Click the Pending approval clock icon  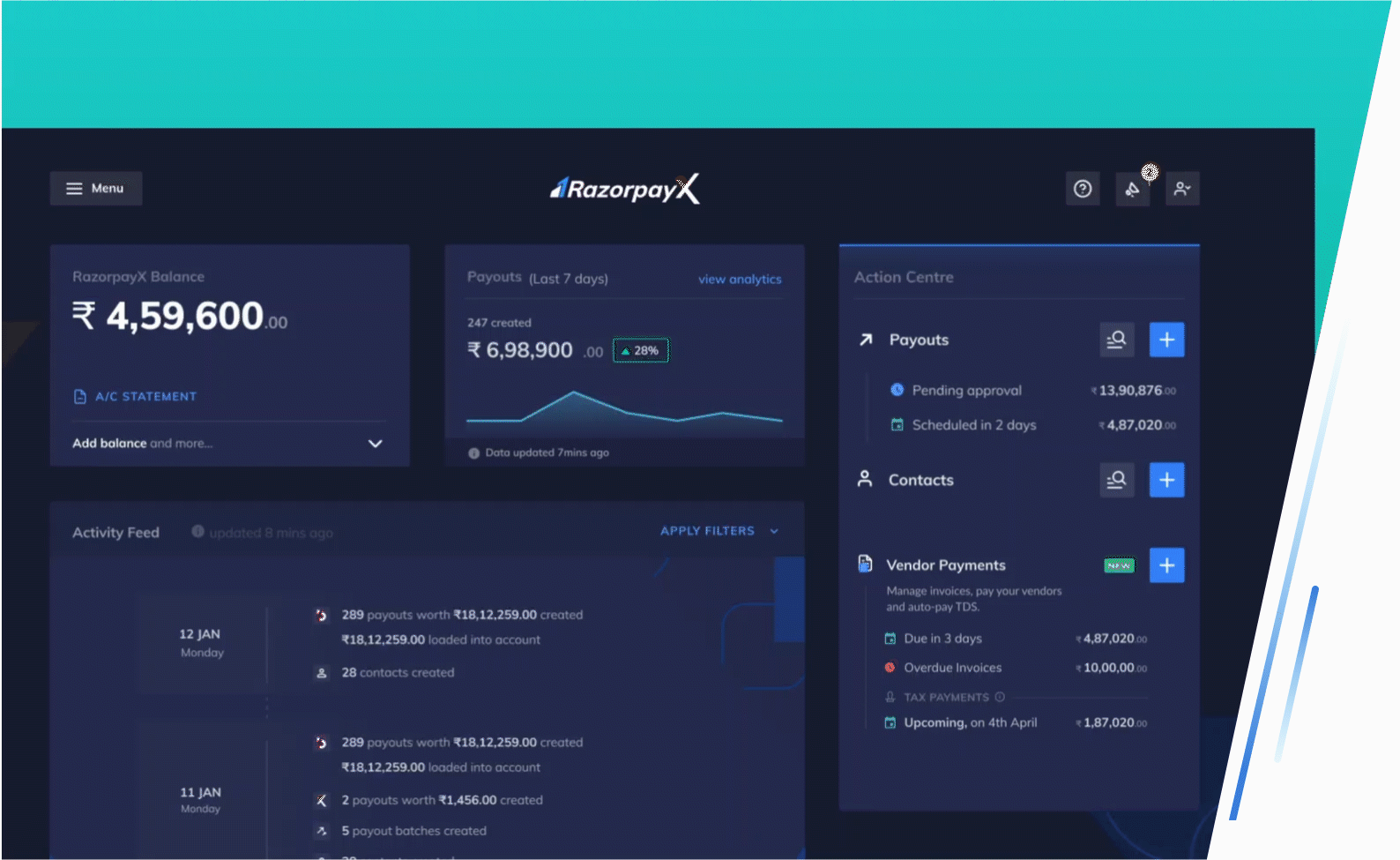tap(897, 390)
